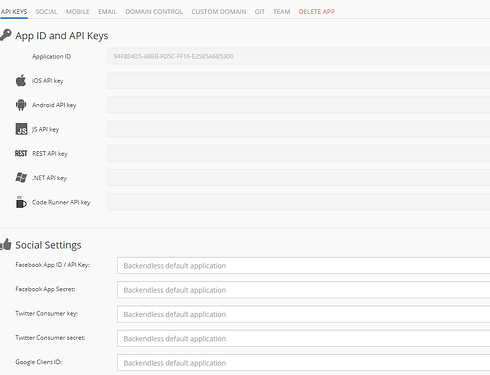The image size is (490, 375).
Task: Click the 'Facebook App ID / API Key:' label
Action: 52,265
